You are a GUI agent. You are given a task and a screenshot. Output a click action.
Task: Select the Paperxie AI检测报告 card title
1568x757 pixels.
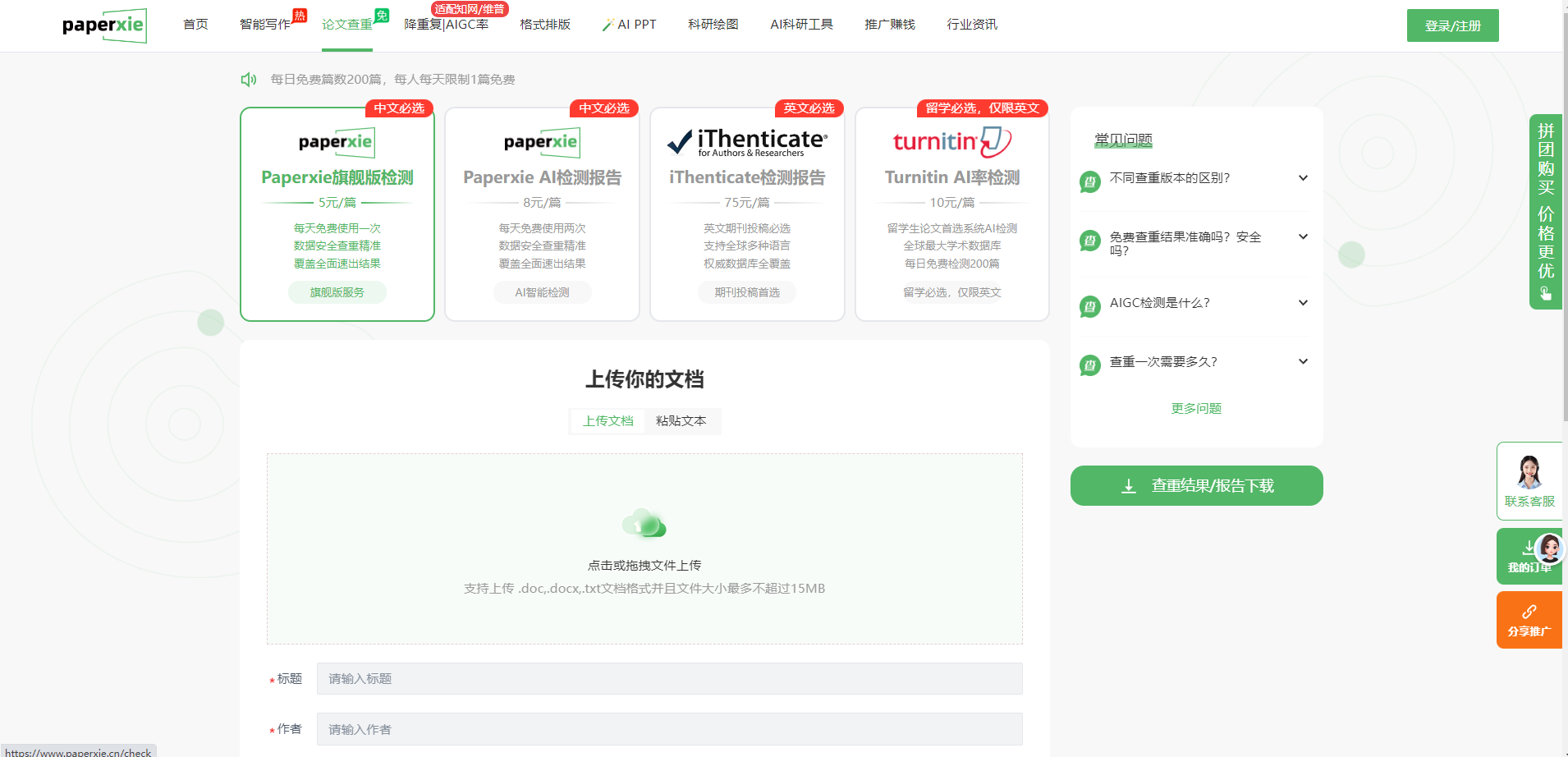(542, 177)
